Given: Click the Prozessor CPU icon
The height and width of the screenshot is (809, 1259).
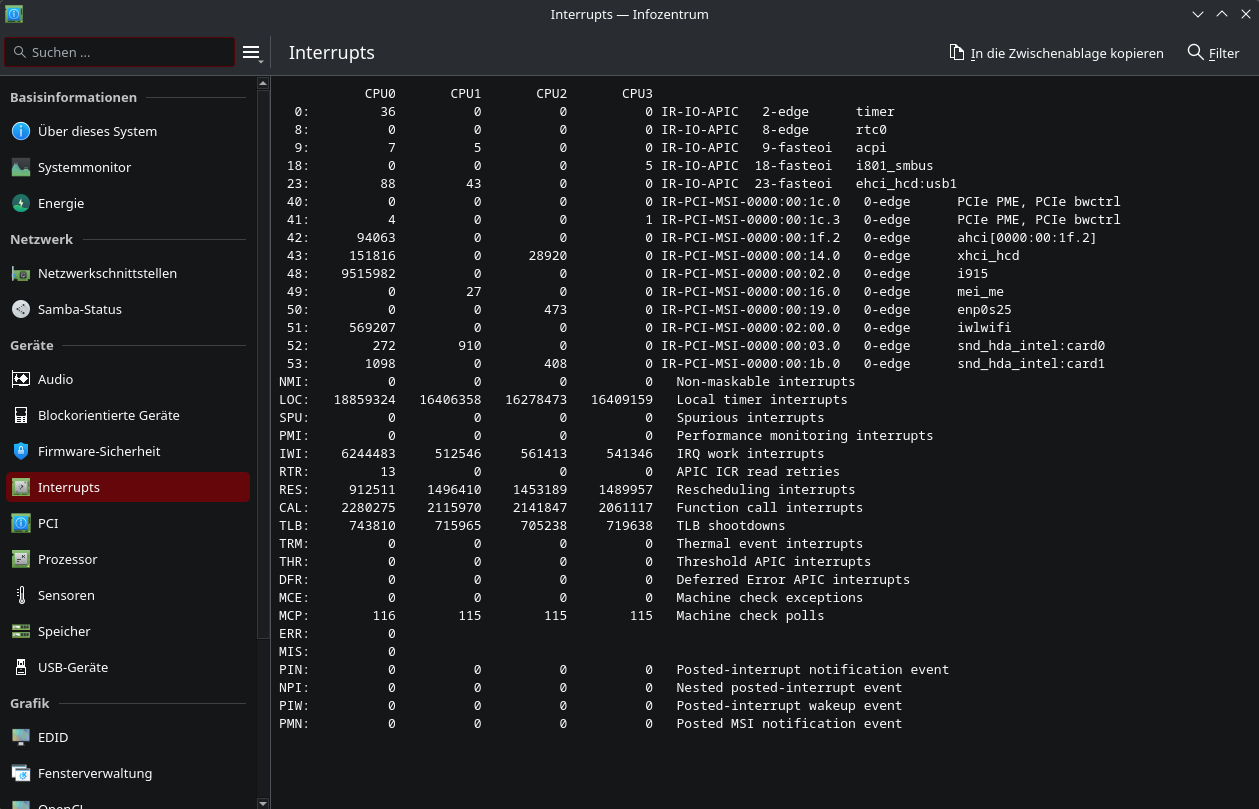Looking at the screenshot, I should (21, 559).
